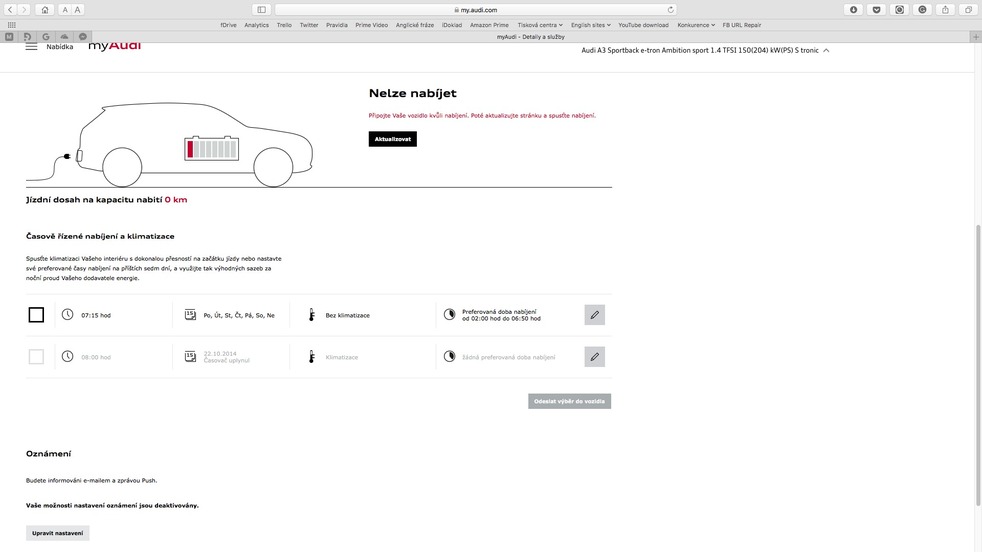Click the Safari home toolbar icon
The width and height of the screenshot is (982, 552).
pyautogui.click(x=44, y=10)
